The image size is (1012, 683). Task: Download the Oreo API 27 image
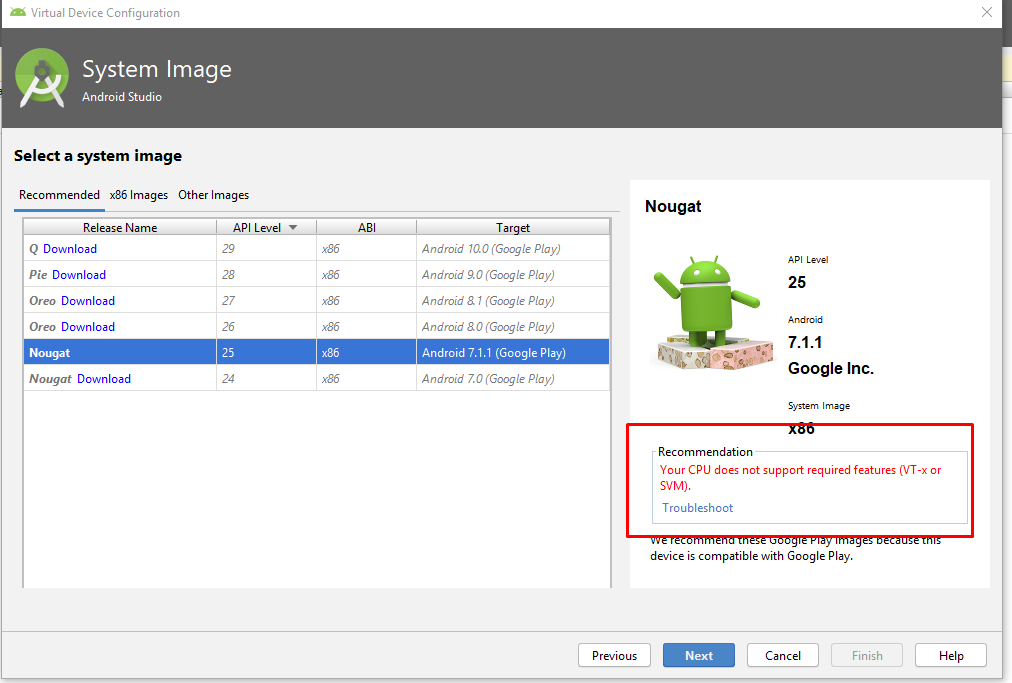click(88, 301)
